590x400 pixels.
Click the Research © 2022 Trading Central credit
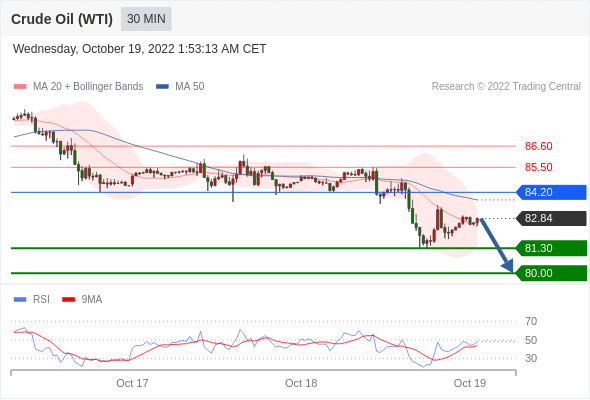506,87
